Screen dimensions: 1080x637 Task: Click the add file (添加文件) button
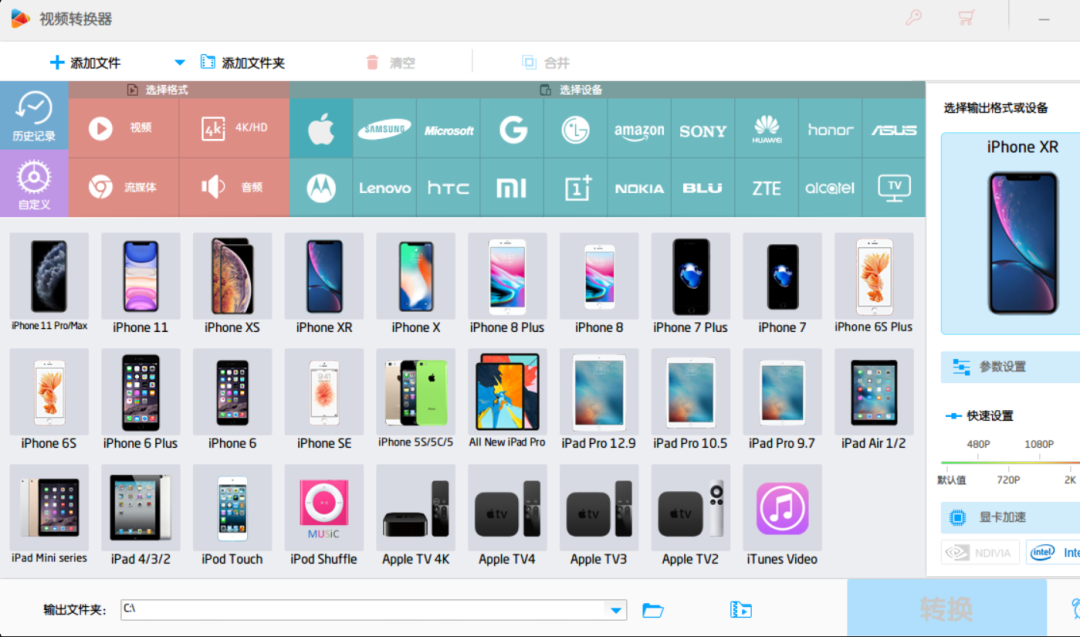point(85,63)
